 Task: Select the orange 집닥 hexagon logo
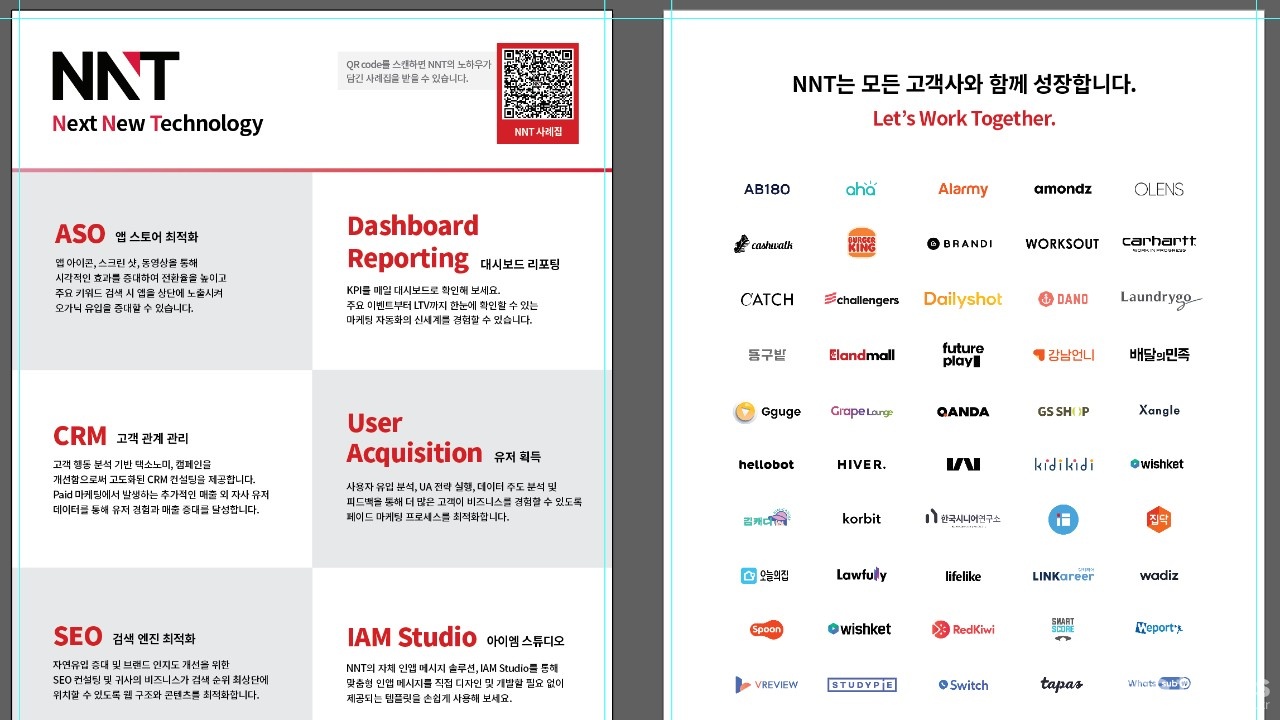click(x=1158, y=519)
